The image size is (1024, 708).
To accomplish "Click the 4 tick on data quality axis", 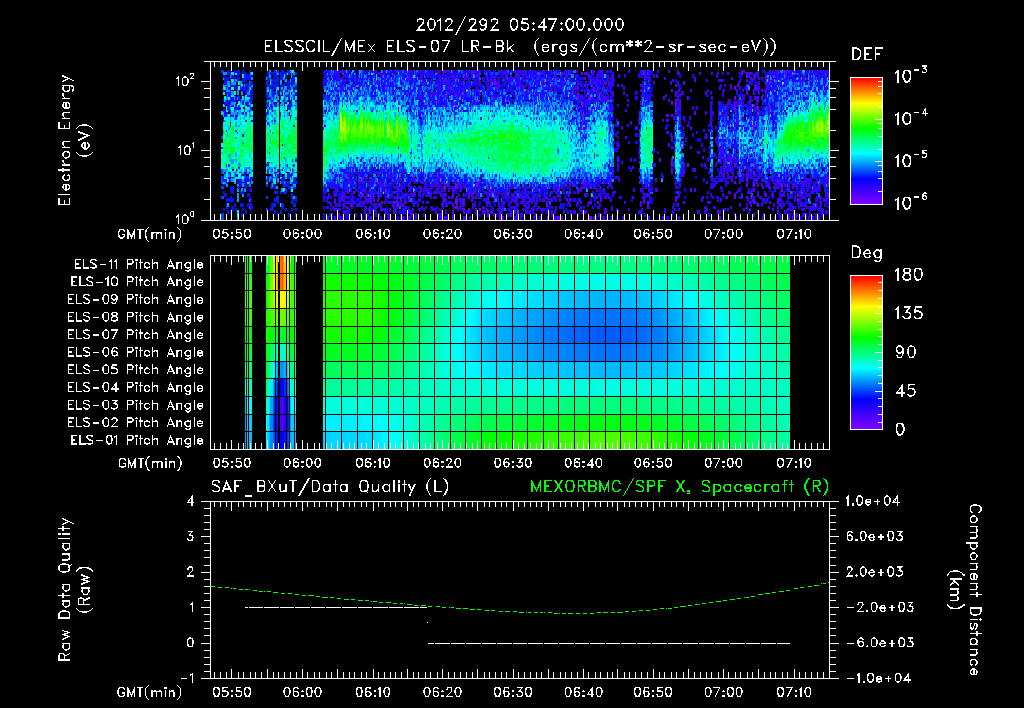I will pyautogui.click(x=191, y=501).
